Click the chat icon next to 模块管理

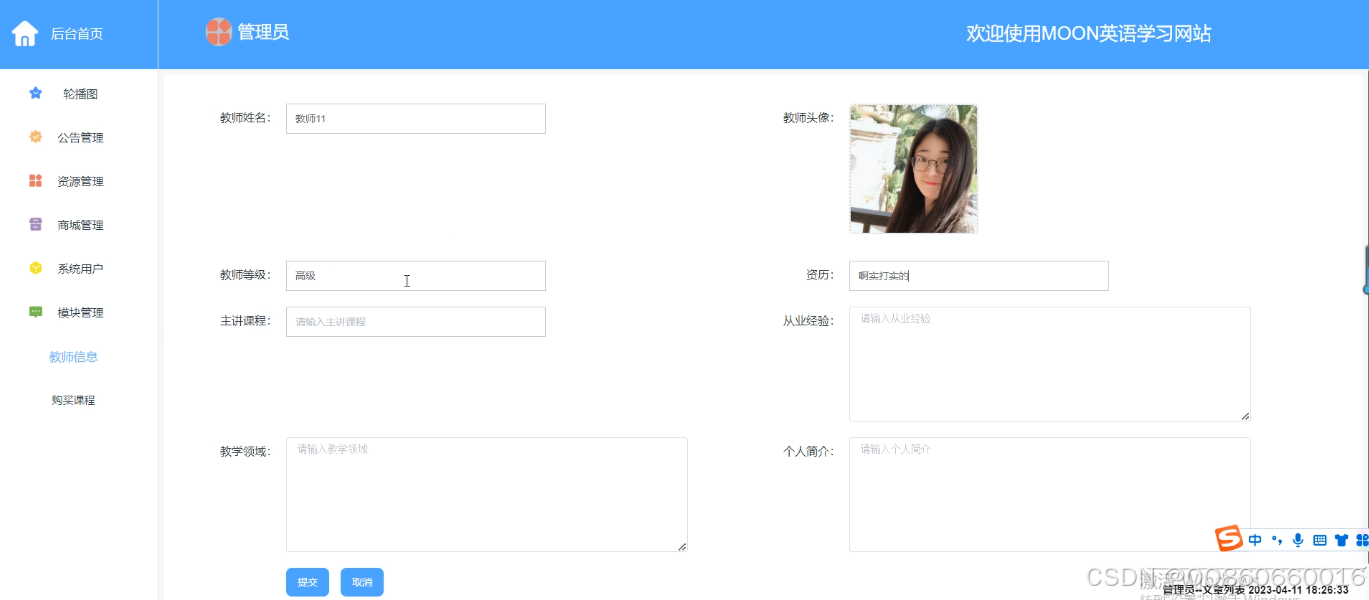pos(36,312)
